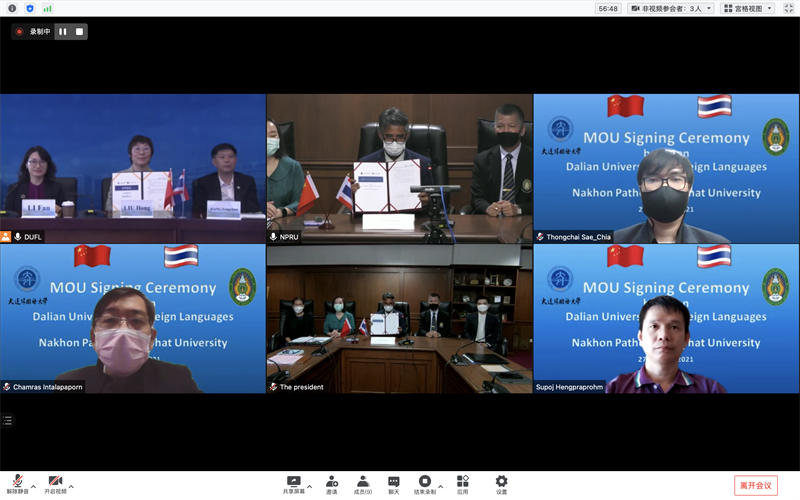Open the chat panel
Screen dimensions: 800x500
[394, 483]
